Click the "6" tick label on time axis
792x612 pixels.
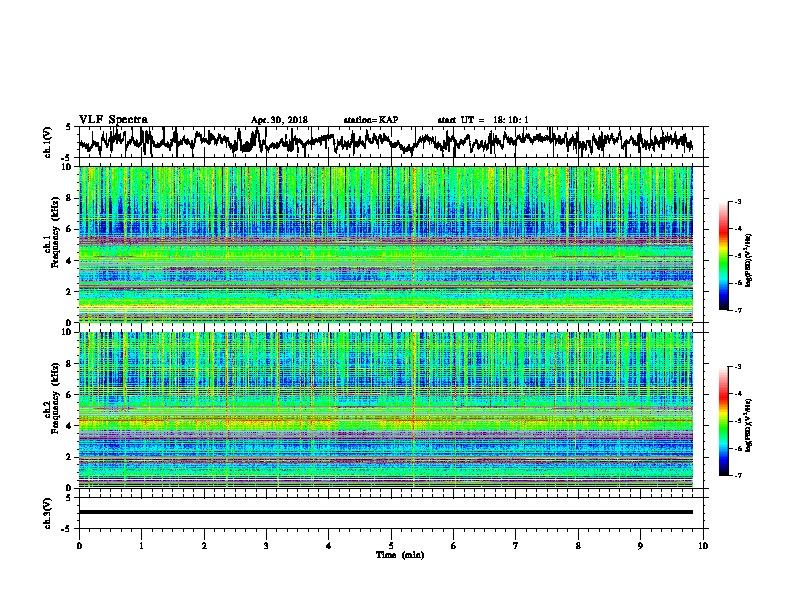click(453, 546)
